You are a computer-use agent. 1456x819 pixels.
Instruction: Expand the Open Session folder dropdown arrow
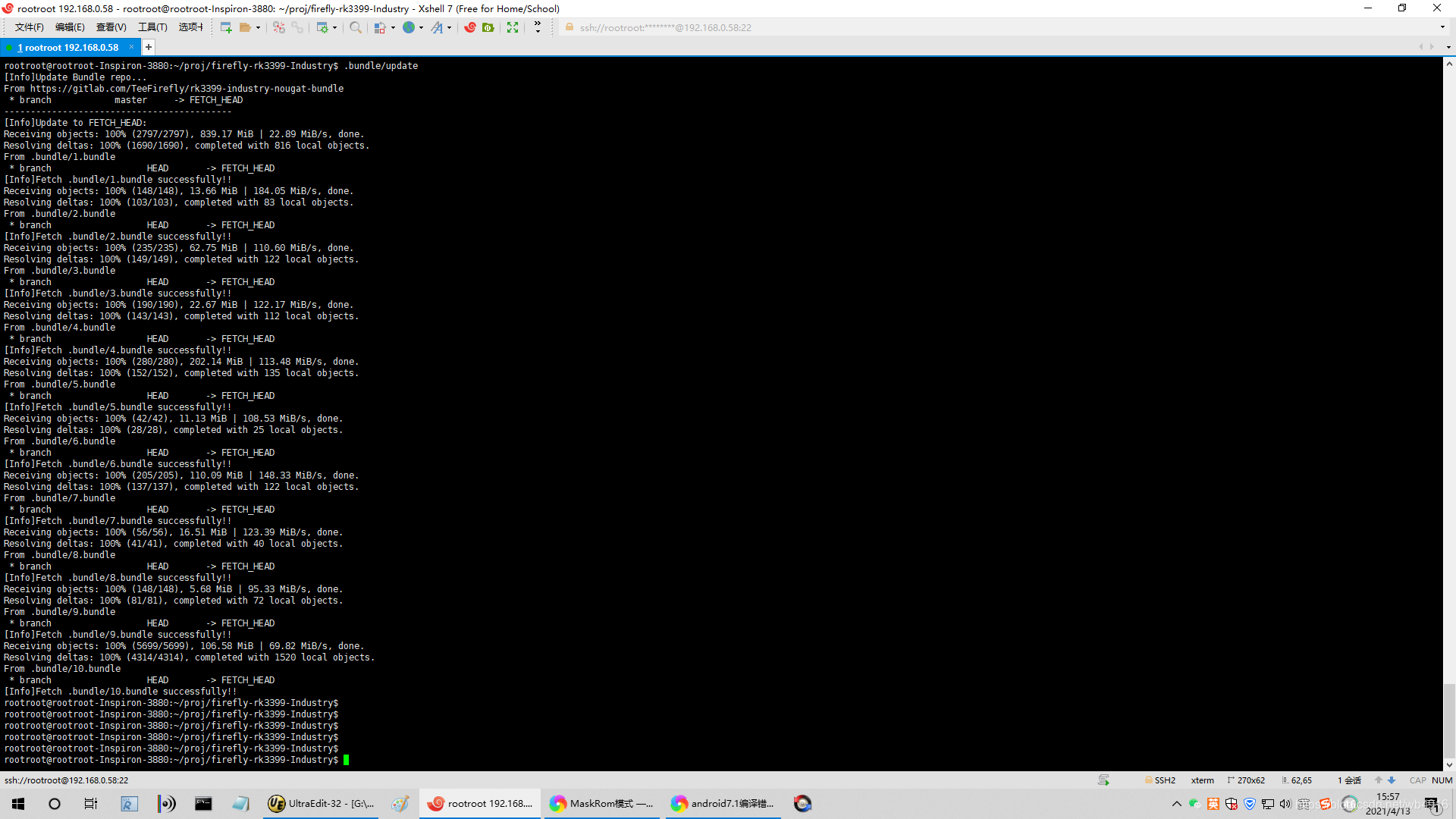(258, 27)
